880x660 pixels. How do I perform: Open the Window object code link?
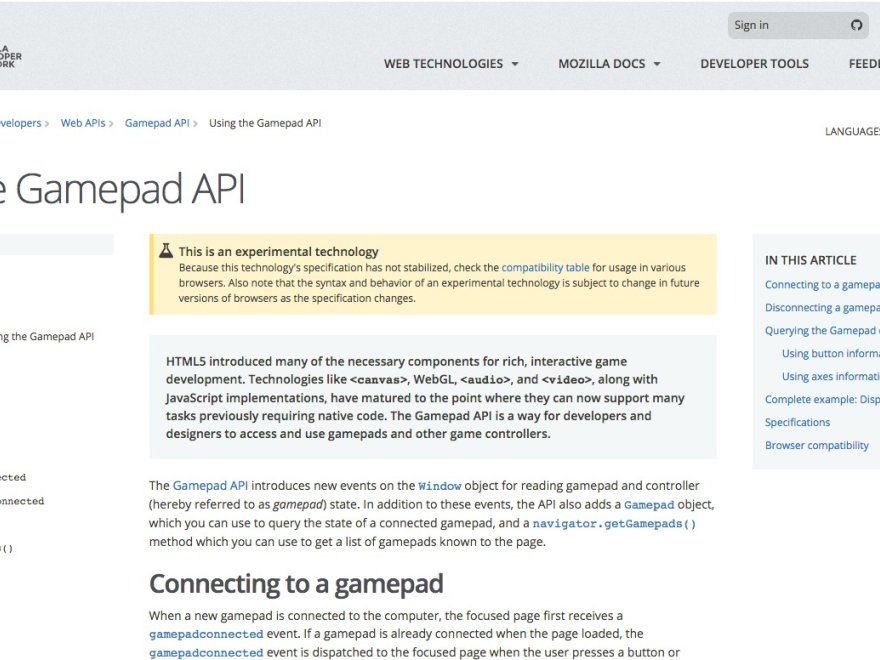440,486
